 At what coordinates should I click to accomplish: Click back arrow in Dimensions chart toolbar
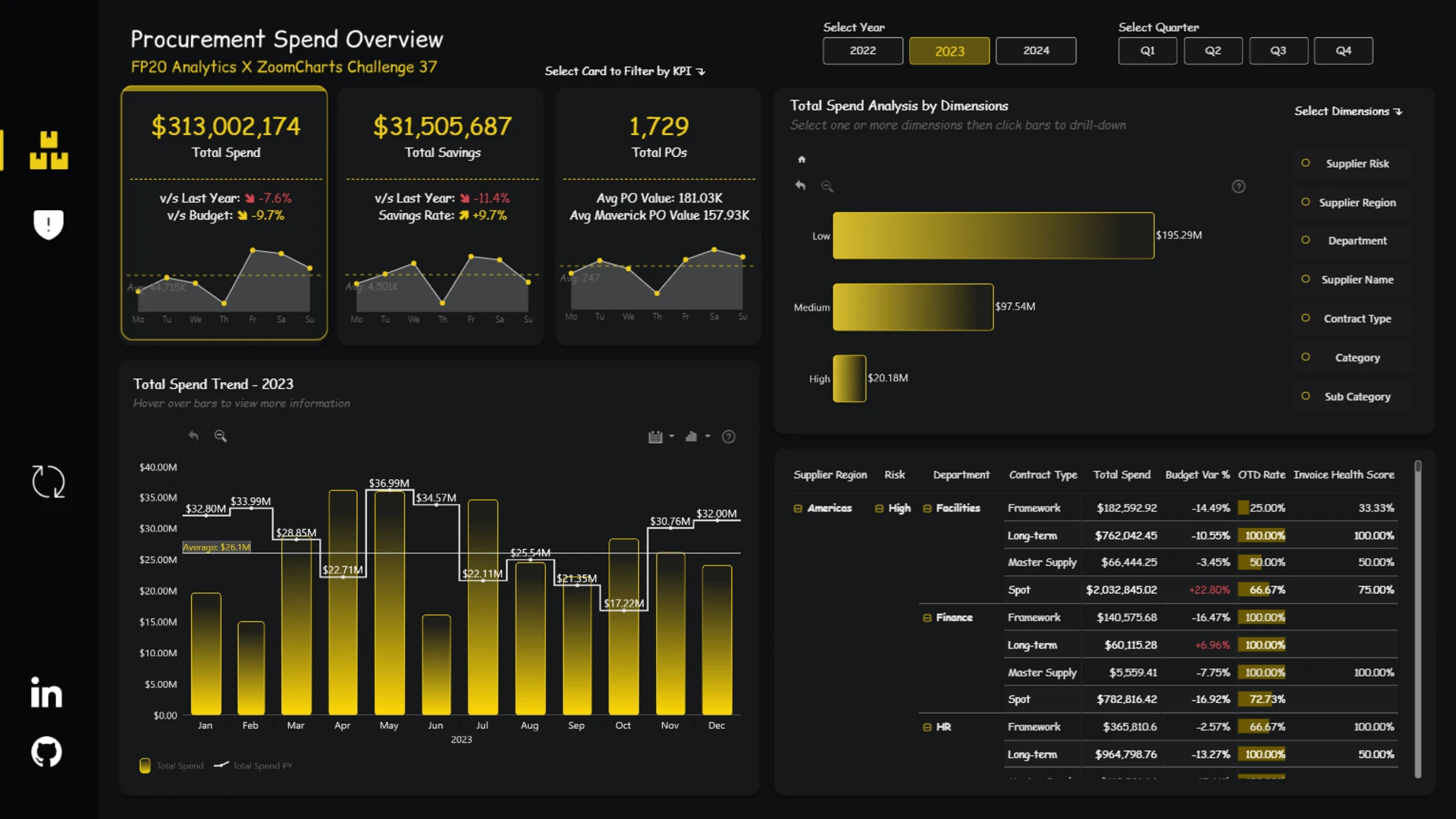[800, 186]
